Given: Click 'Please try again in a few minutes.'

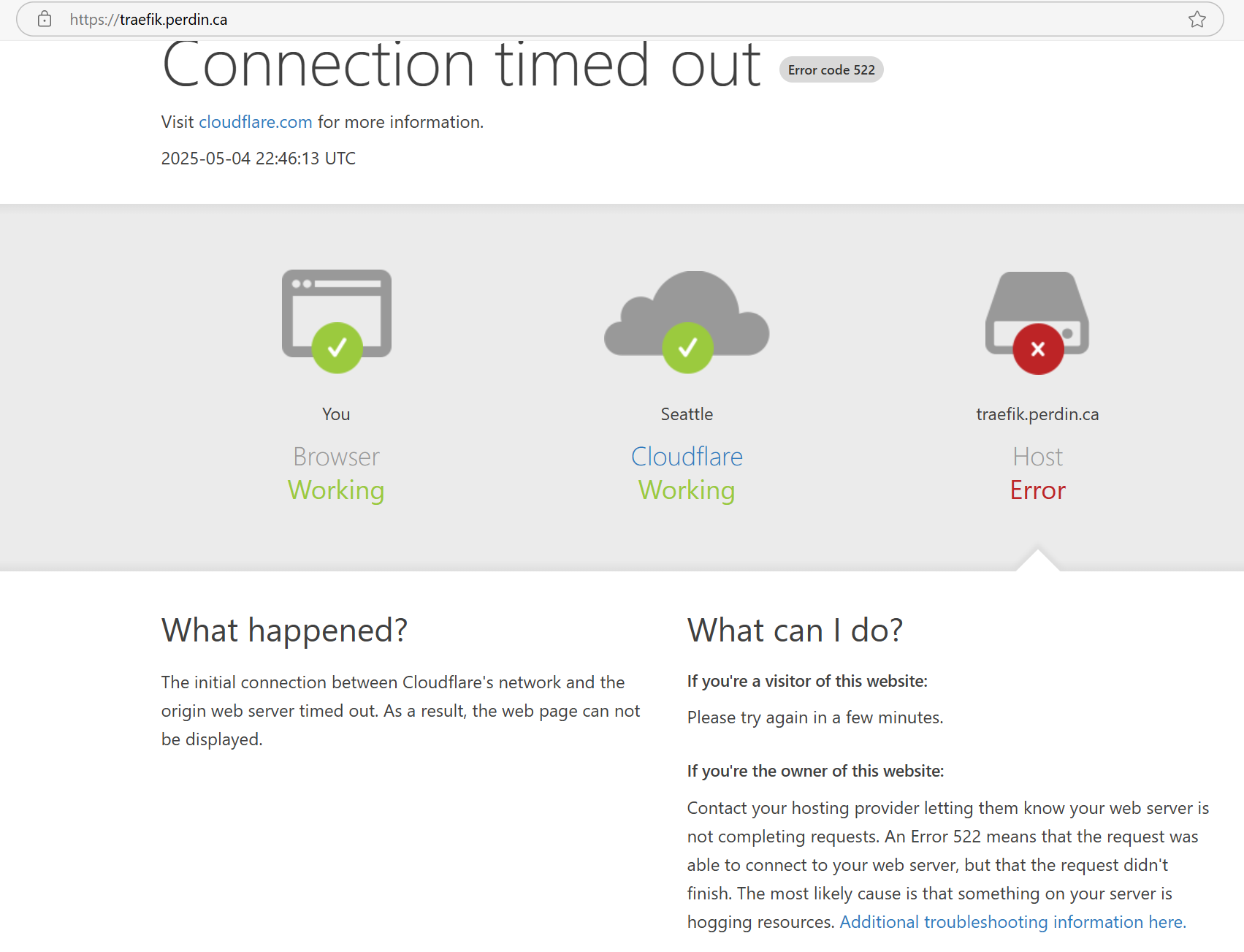Looking at the screenshot, I should 815,717.
